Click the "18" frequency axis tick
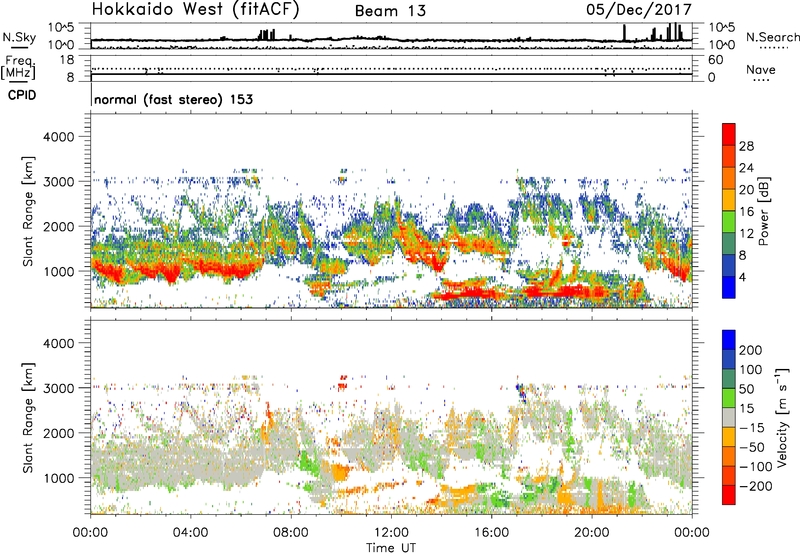 pos(67,60)
